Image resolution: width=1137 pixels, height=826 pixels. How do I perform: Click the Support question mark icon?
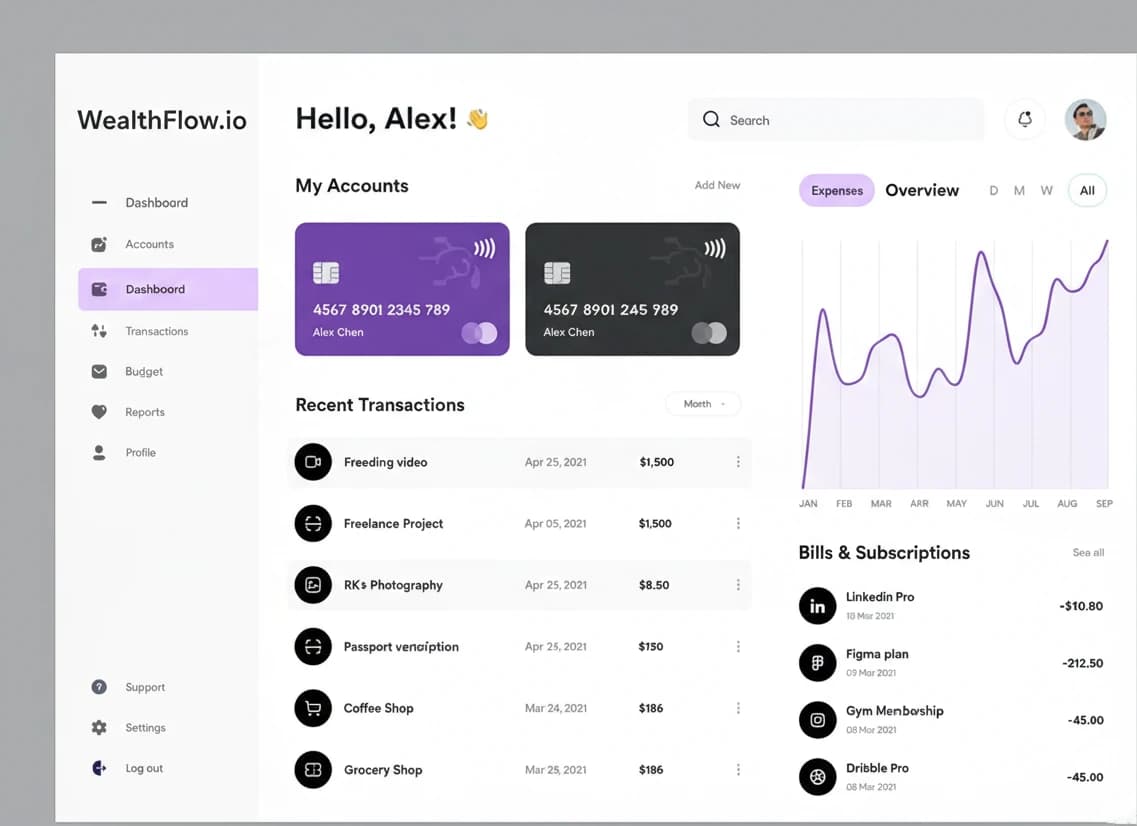pos(99,687)
